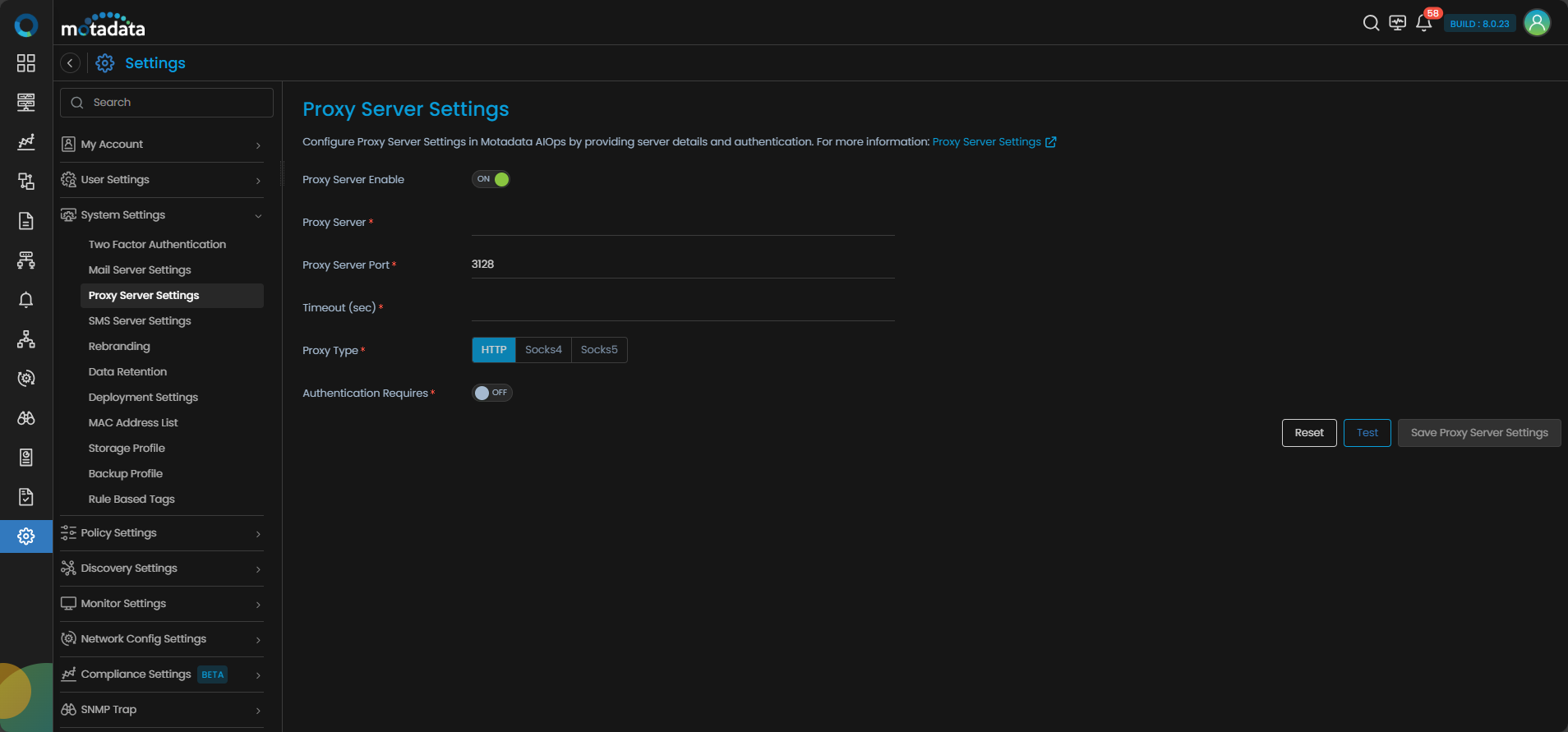Focus the settings Search field
Image resolution: width=1568 pixels, height=732 pixels.
167,103
